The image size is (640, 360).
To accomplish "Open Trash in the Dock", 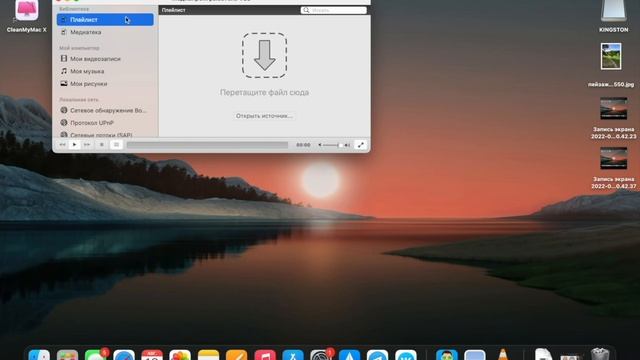I will (x=600, y=353).
